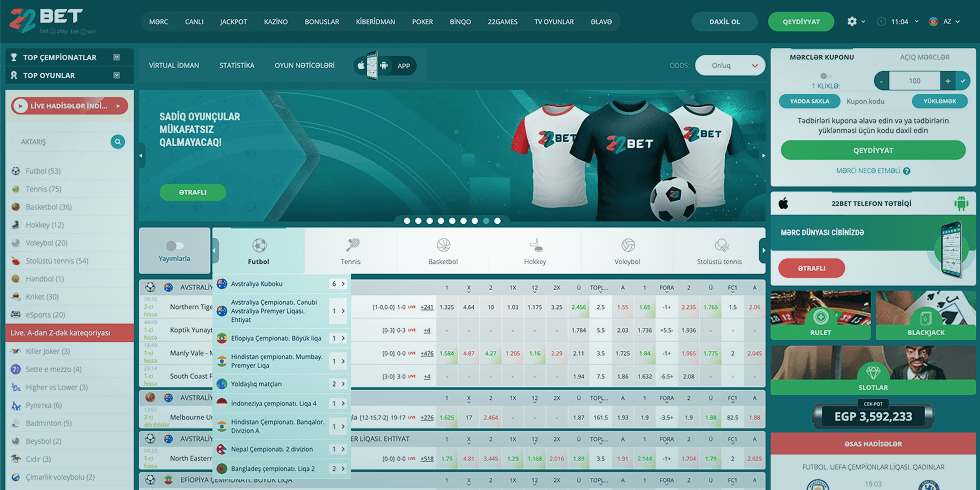Screen dimensions: 980x490
Task: Expand Avstraliya Kuboku submenu arrow
Action: coord(343,284)
